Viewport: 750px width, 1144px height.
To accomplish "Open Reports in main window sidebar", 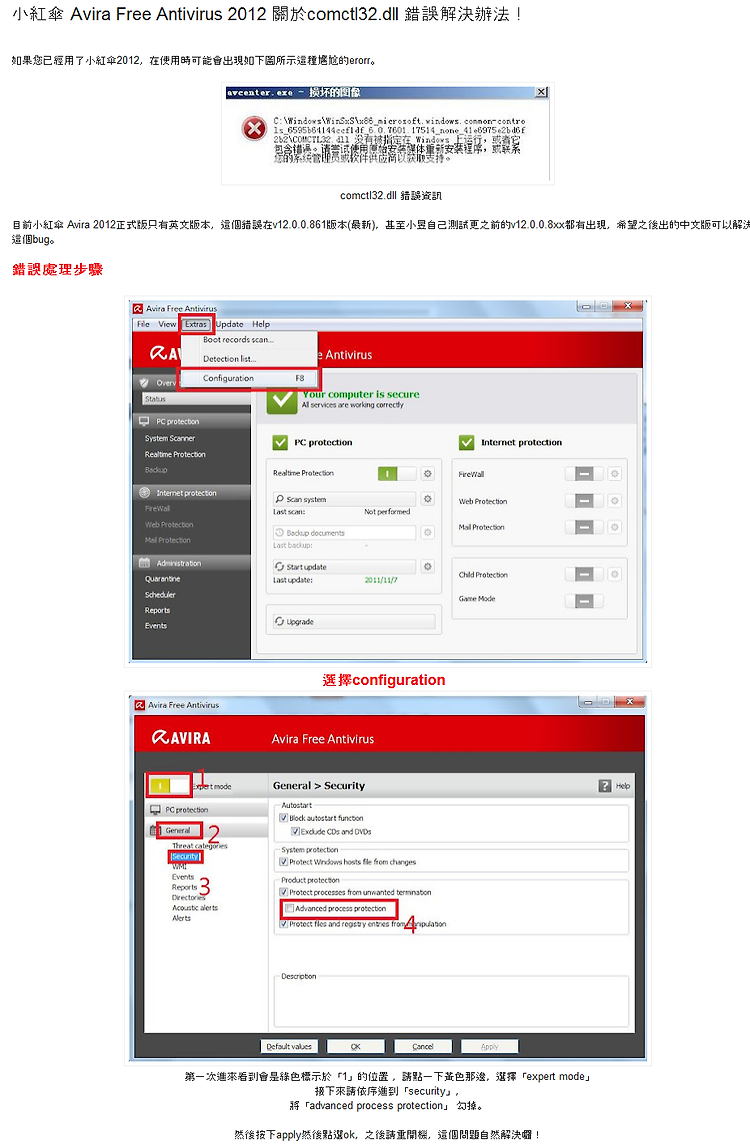I will tap(157, 610).
